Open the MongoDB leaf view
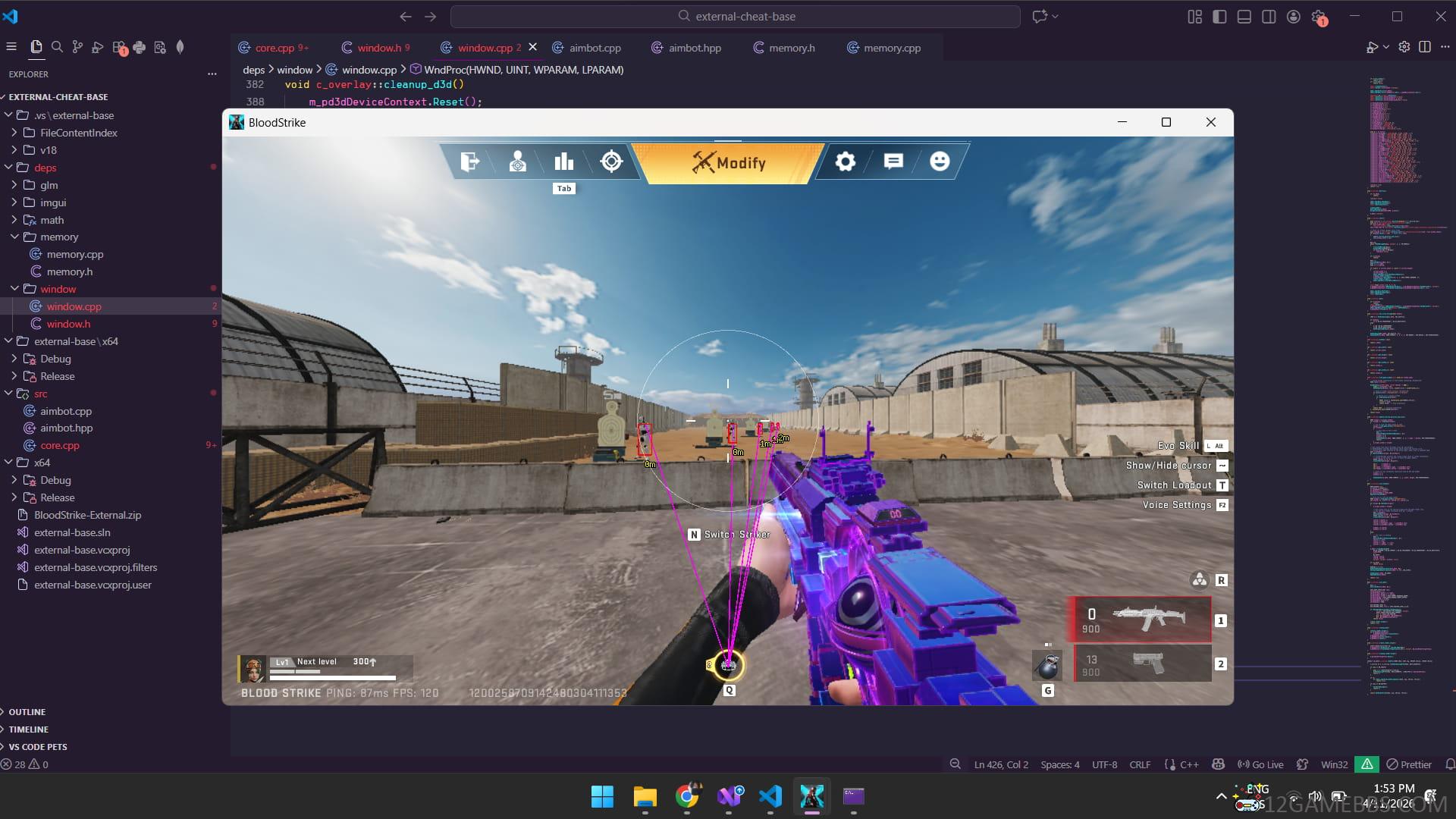Viewport: 1456px width, 819px height. point(180,47)
